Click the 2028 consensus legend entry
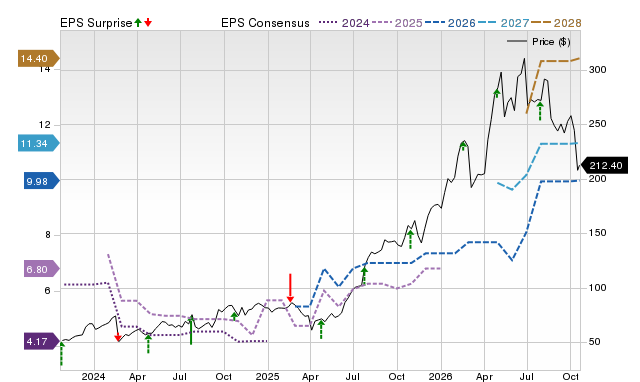The image size is (640, 382). click(556, 23)
